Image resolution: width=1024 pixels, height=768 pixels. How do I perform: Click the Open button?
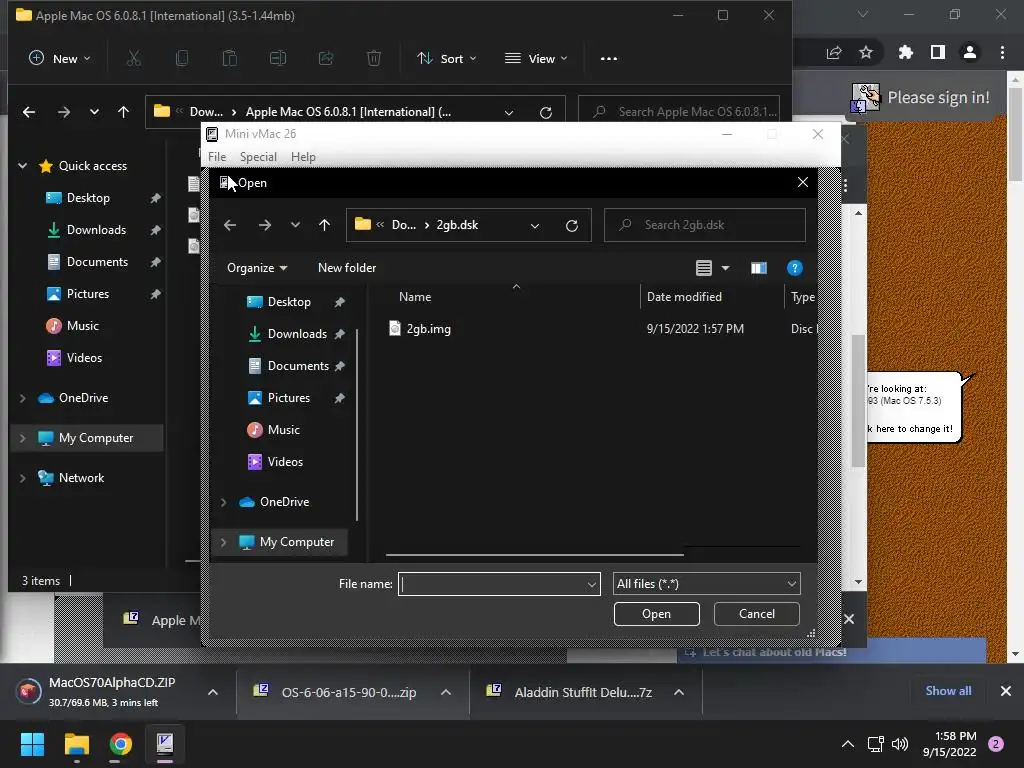656,614
